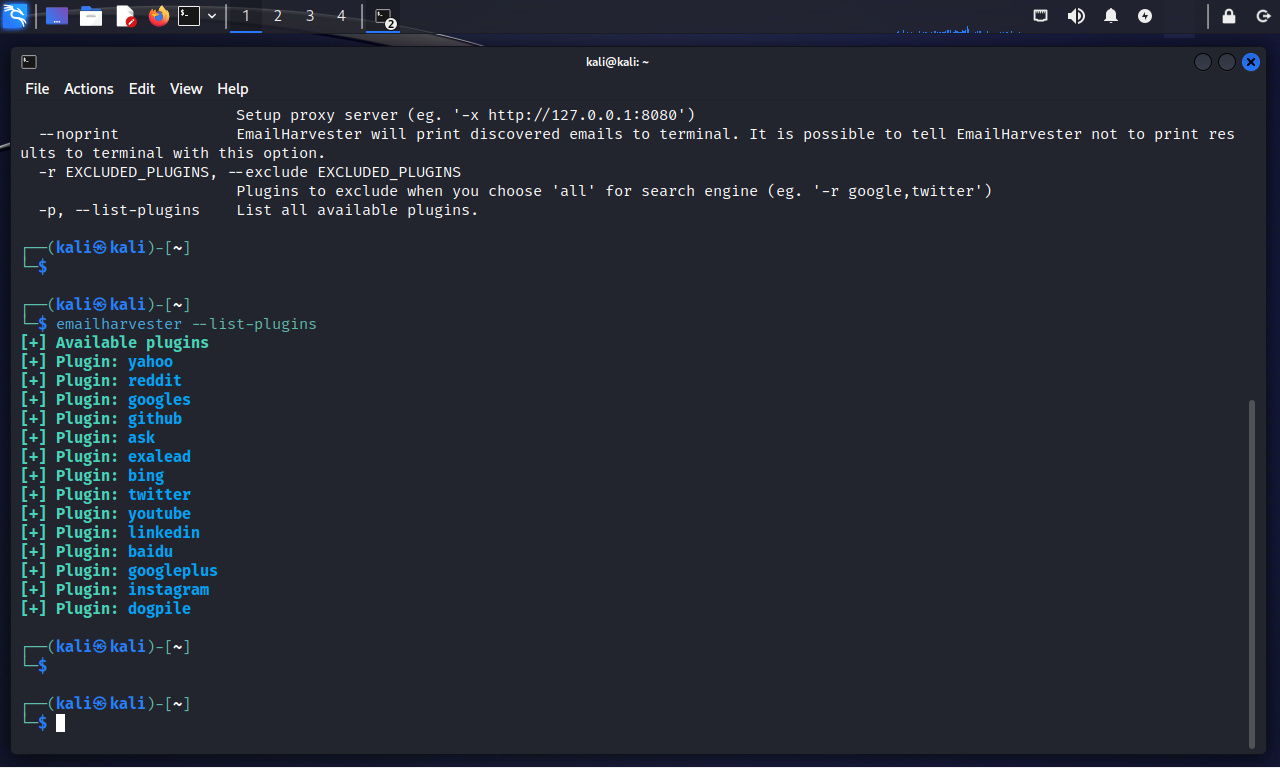Open the network connection indicator
Viewport: 1280px width, 768px height.
point(1041,16)
